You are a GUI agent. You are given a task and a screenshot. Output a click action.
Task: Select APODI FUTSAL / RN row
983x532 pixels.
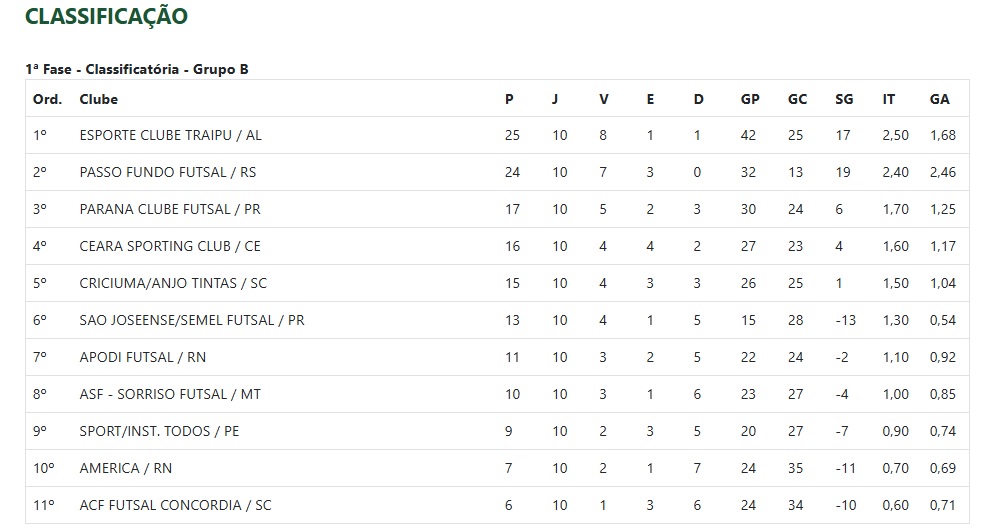(497, 357)
